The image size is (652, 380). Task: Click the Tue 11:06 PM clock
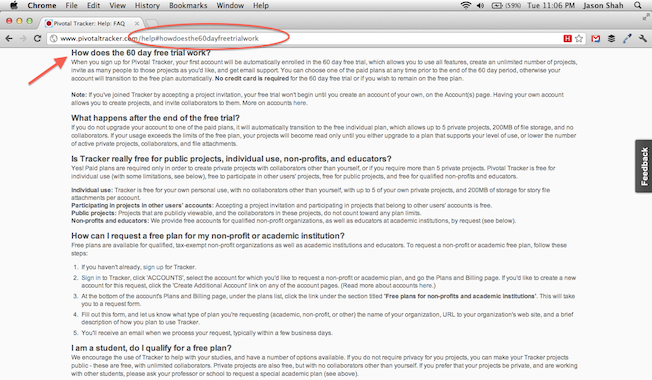551,5
